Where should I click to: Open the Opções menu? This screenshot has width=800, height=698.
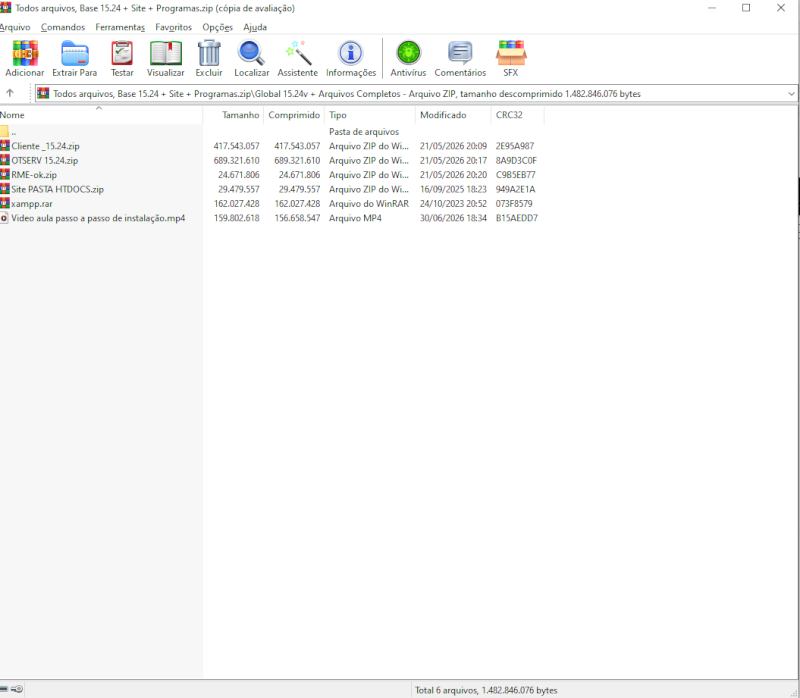pyautogui.click(x=217, y=27)
